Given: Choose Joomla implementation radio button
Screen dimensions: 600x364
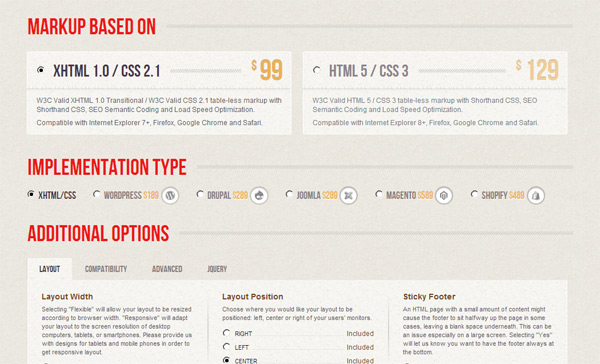Looking at the screenshot, I should [289, 194].
